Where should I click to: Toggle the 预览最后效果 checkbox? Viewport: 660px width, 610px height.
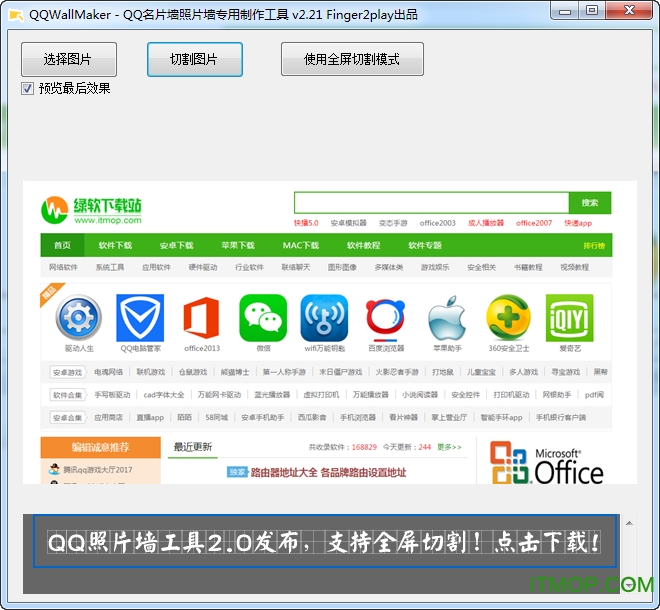pyautogui.click(x=28, y=88)
